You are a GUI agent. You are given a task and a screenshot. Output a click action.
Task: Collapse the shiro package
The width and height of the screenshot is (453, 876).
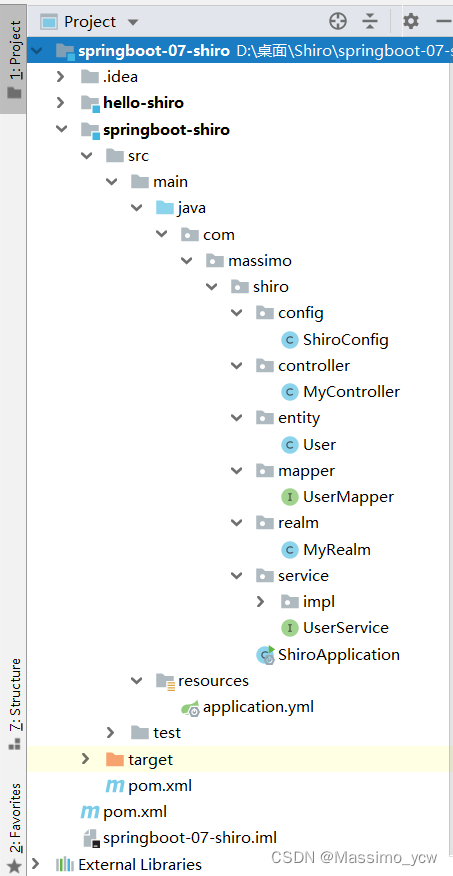tap(212, 287)
